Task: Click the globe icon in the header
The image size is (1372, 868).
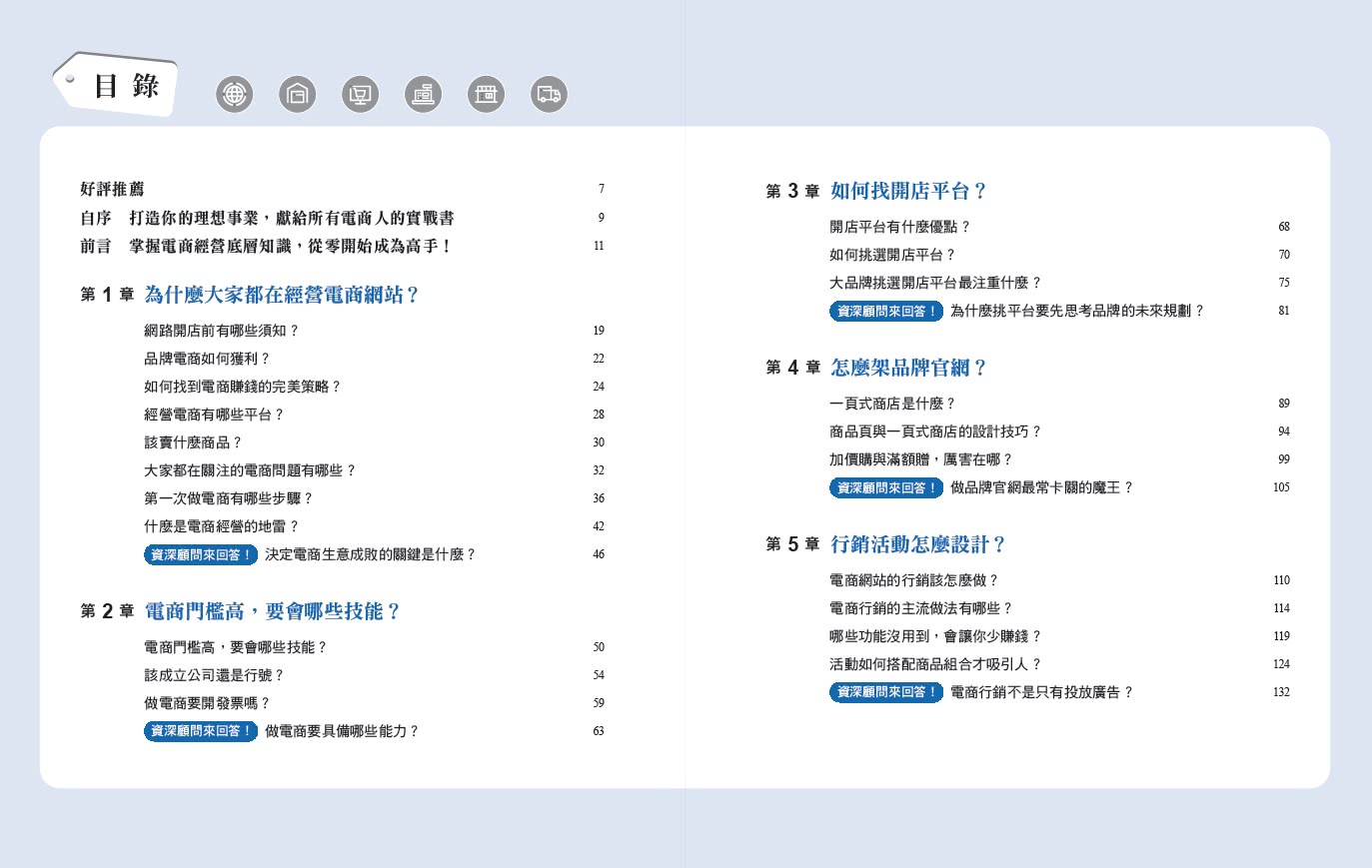Action: click(x=235, y=94)
